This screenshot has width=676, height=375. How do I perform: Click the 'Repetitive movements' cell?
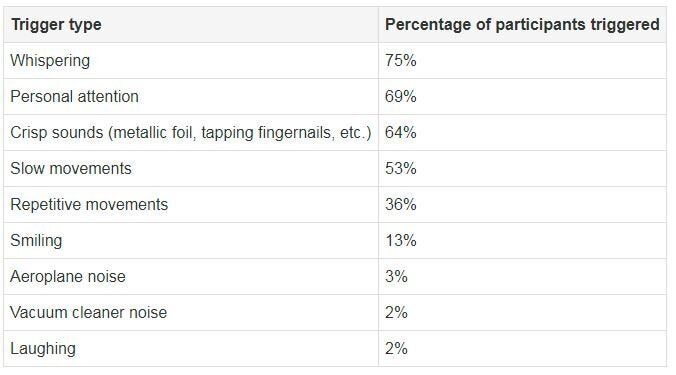(191, 204)
